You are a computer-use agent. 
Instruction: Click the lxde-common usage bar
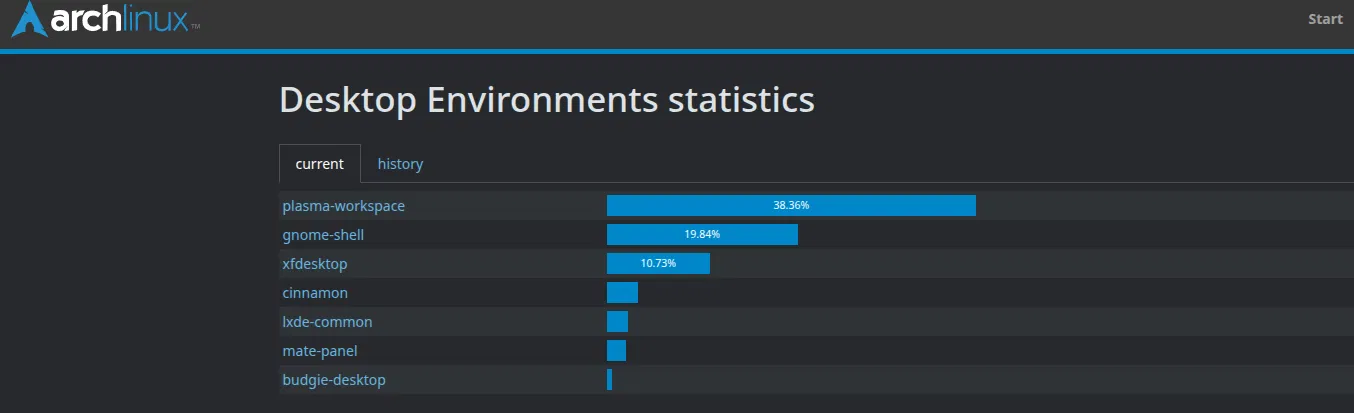[617, 322]
